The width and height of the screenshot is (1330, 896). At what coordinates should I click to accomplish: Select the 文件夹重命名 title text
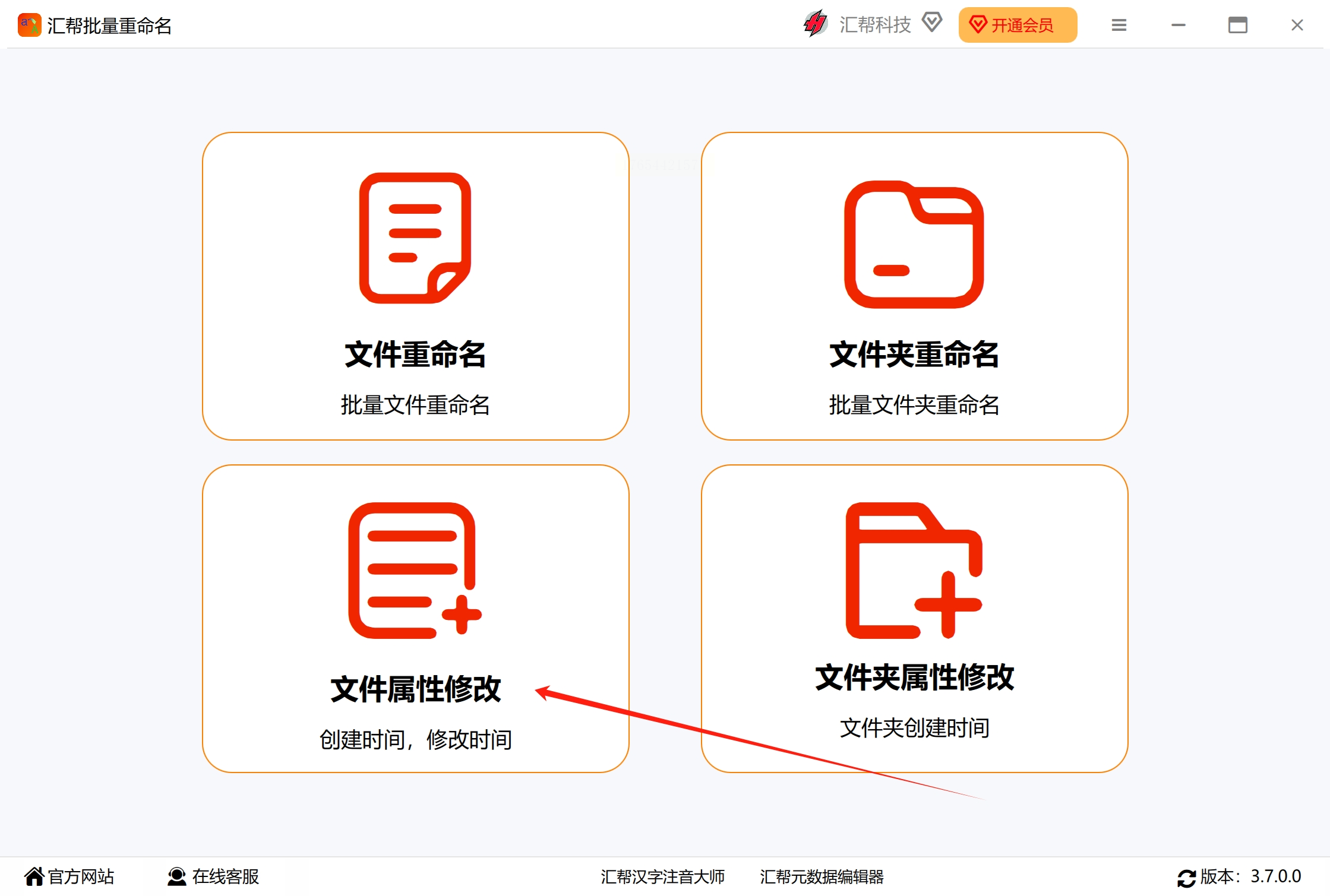tap(914, 354)
